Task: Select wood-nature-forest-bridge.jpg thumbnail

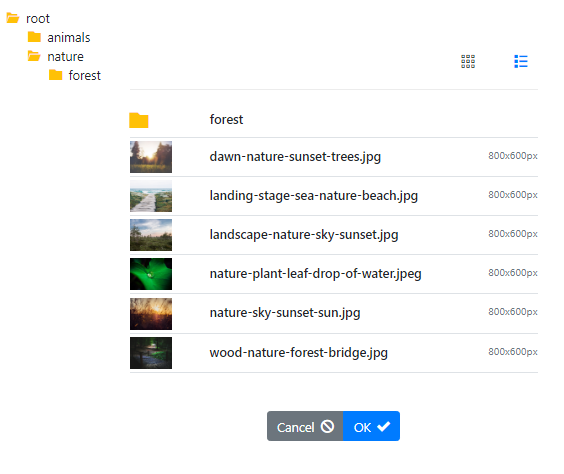Action: click(x=151, y=353)
